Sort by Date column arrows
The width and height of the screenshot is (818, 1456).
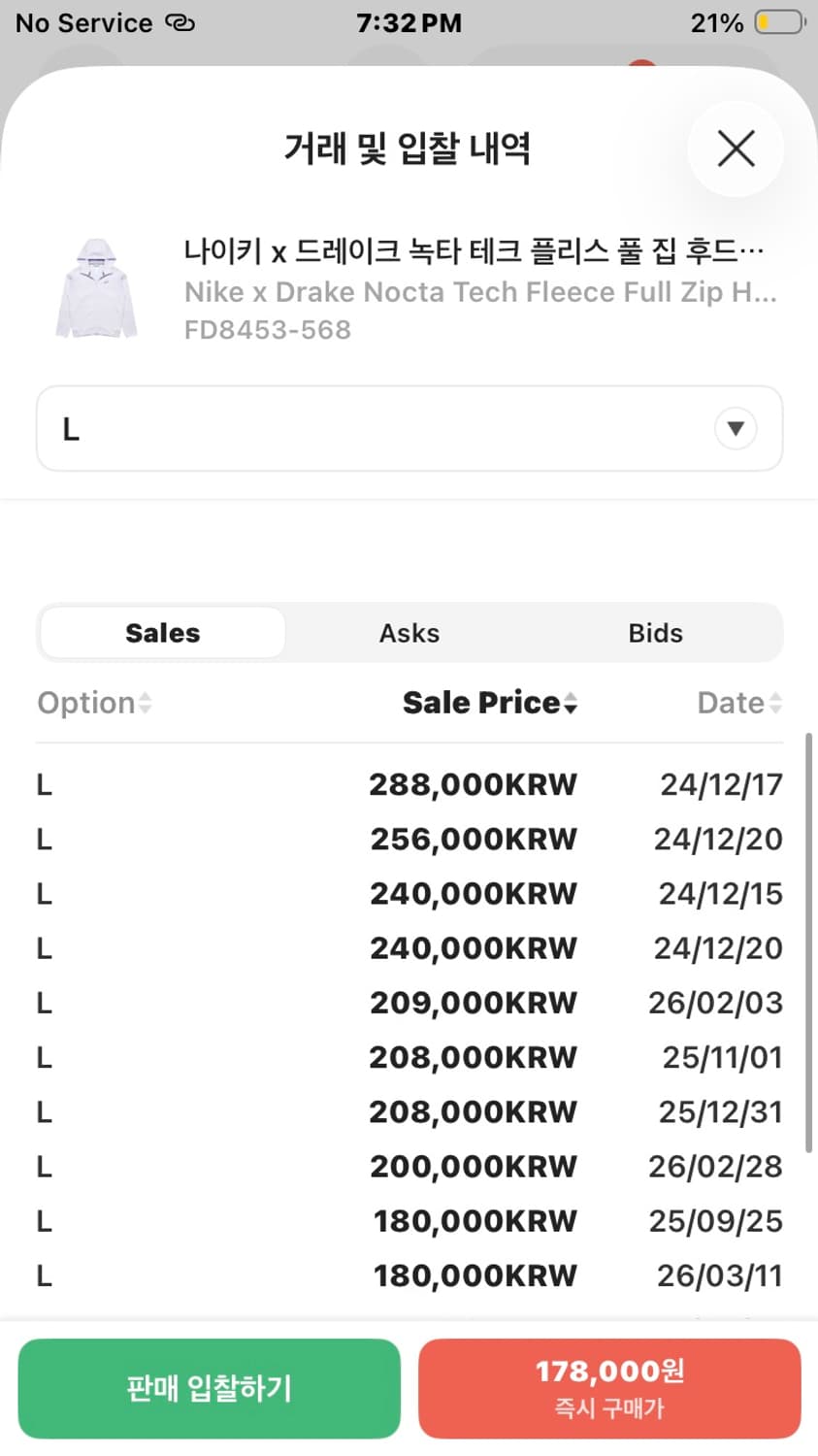click(x=774, y=703)
